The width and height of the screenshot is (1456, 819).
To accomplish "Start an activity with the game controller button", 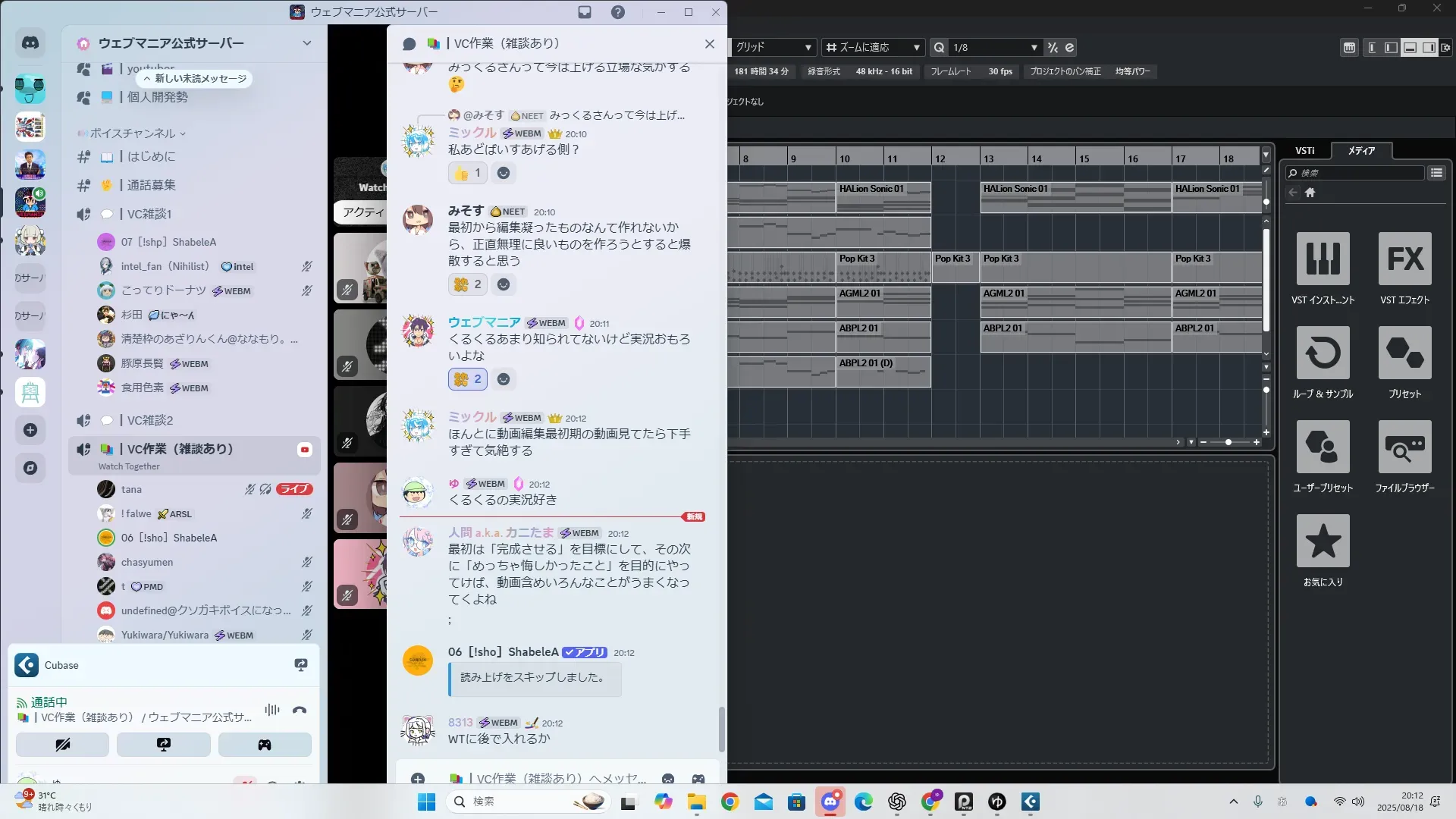I will (x=265, y=745).
